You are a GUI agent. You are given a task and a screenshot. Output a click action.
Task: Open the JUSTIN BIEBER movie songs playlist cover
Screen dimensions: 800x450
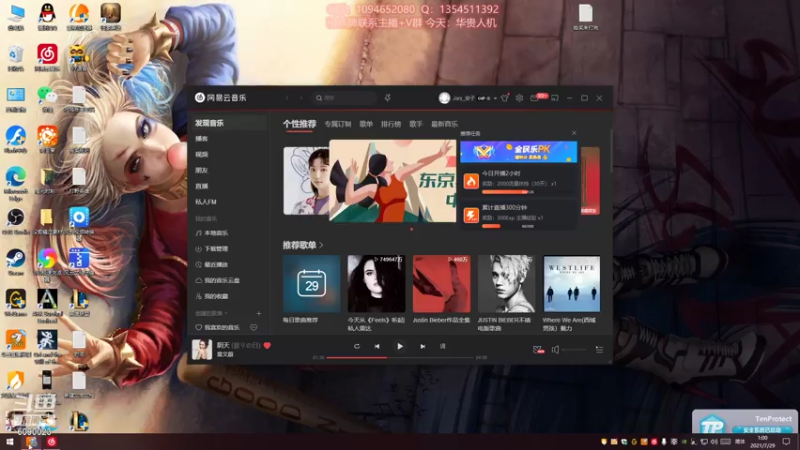506,284
